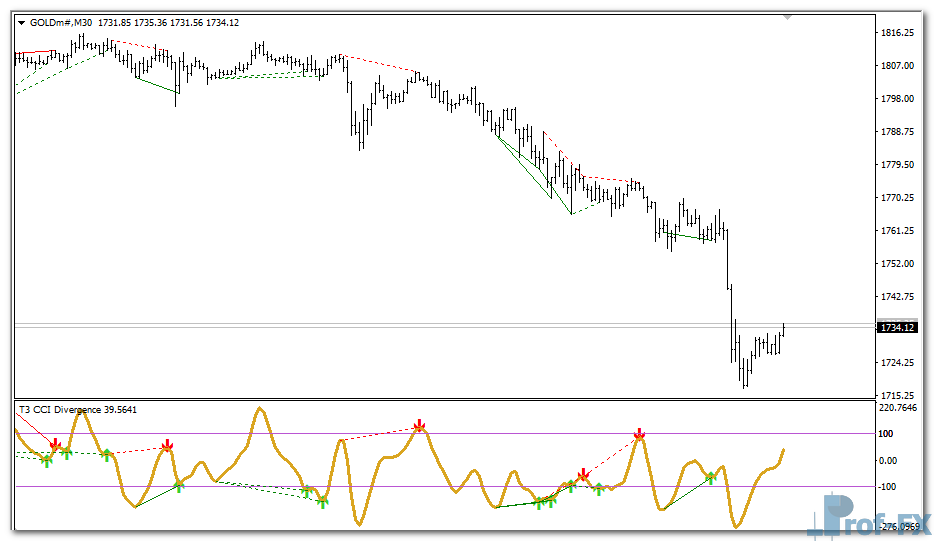Click the ProfFX watermark logo
Image resolution: width=934 pixels, height=541 pixels.
coord(870,516)
